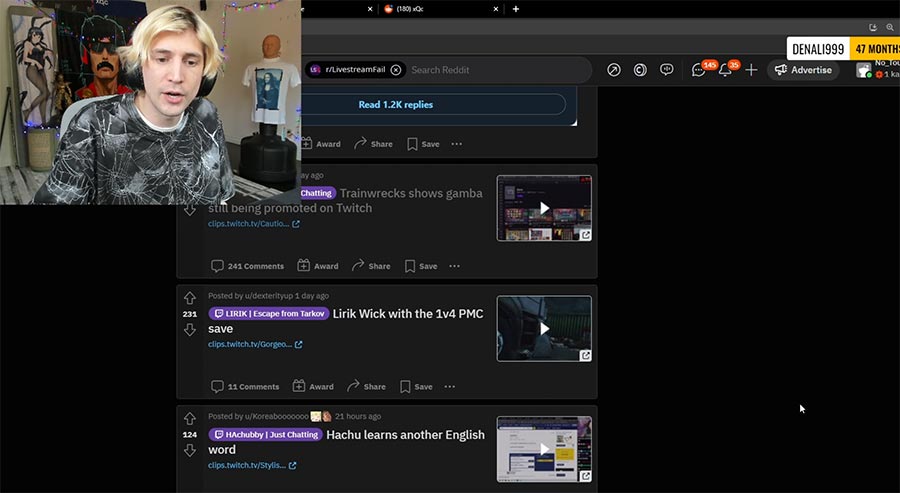Downvote the Trainwrecks gamba post

click(x=189, y=210)
